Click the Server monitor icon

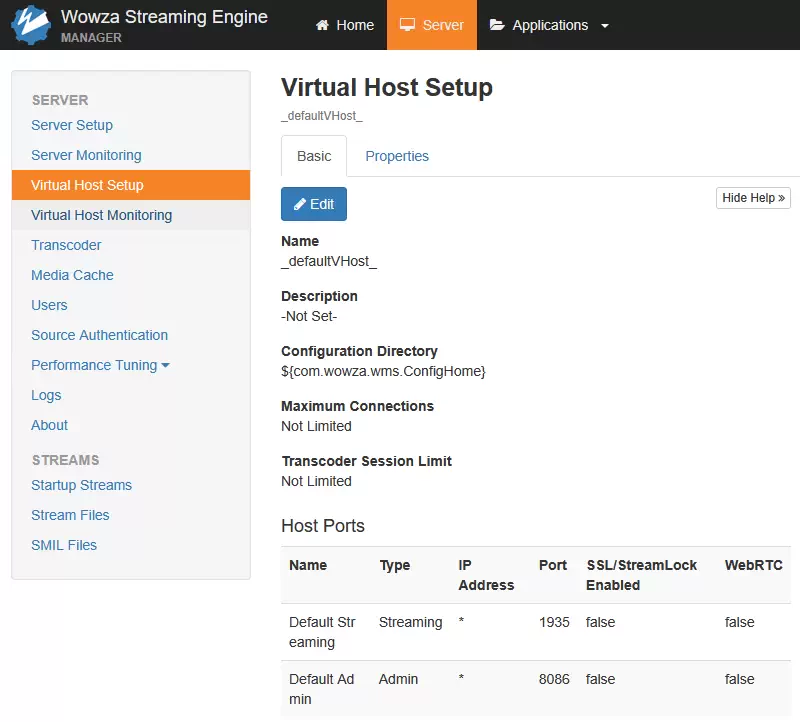point(407,25)
